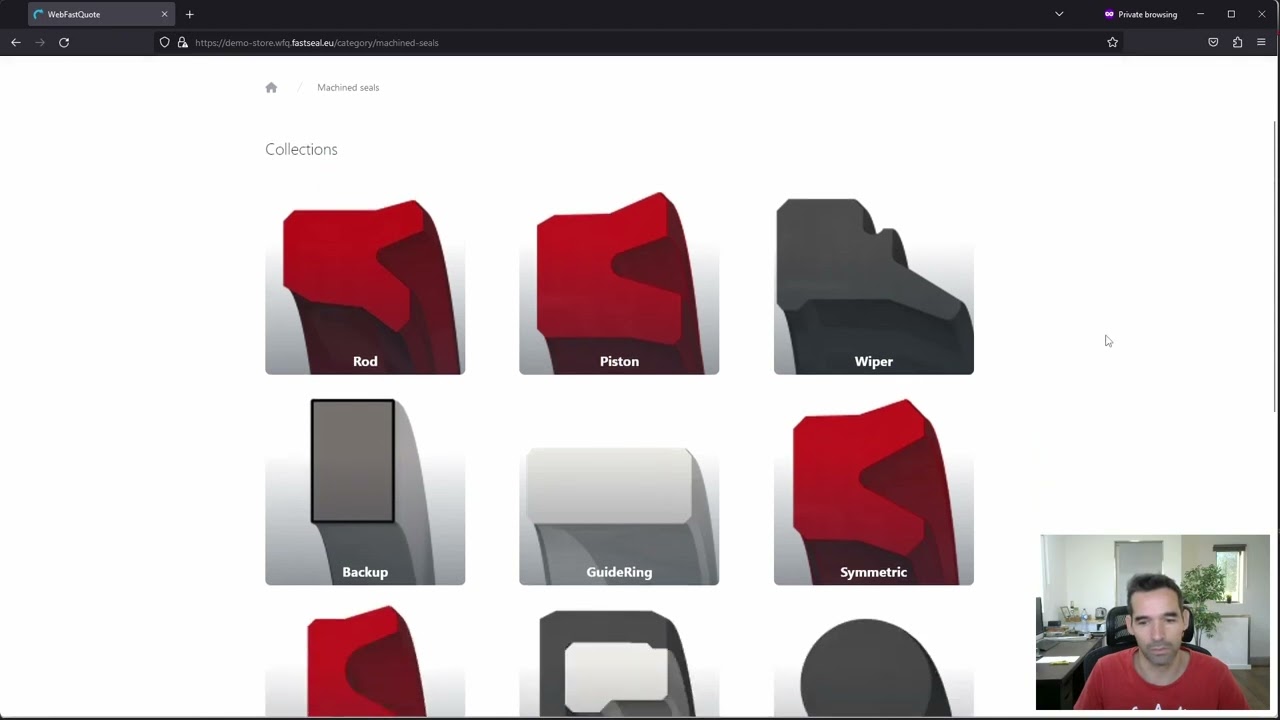Open the Backup ring collection
The image size is (1280, 720).
pyautogui.click(x=365, y=490)
